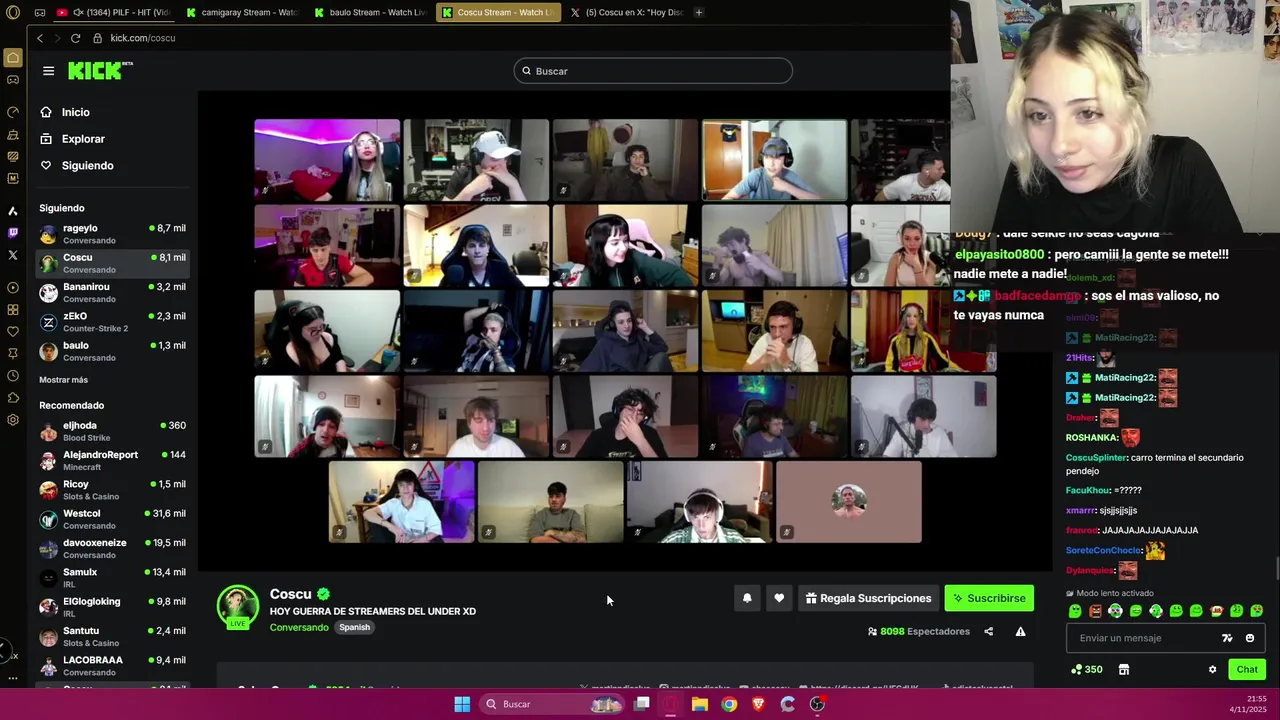1280x720 pixels.
Task: Follow Coscu with the heart icon
Action: click(779, 598)
